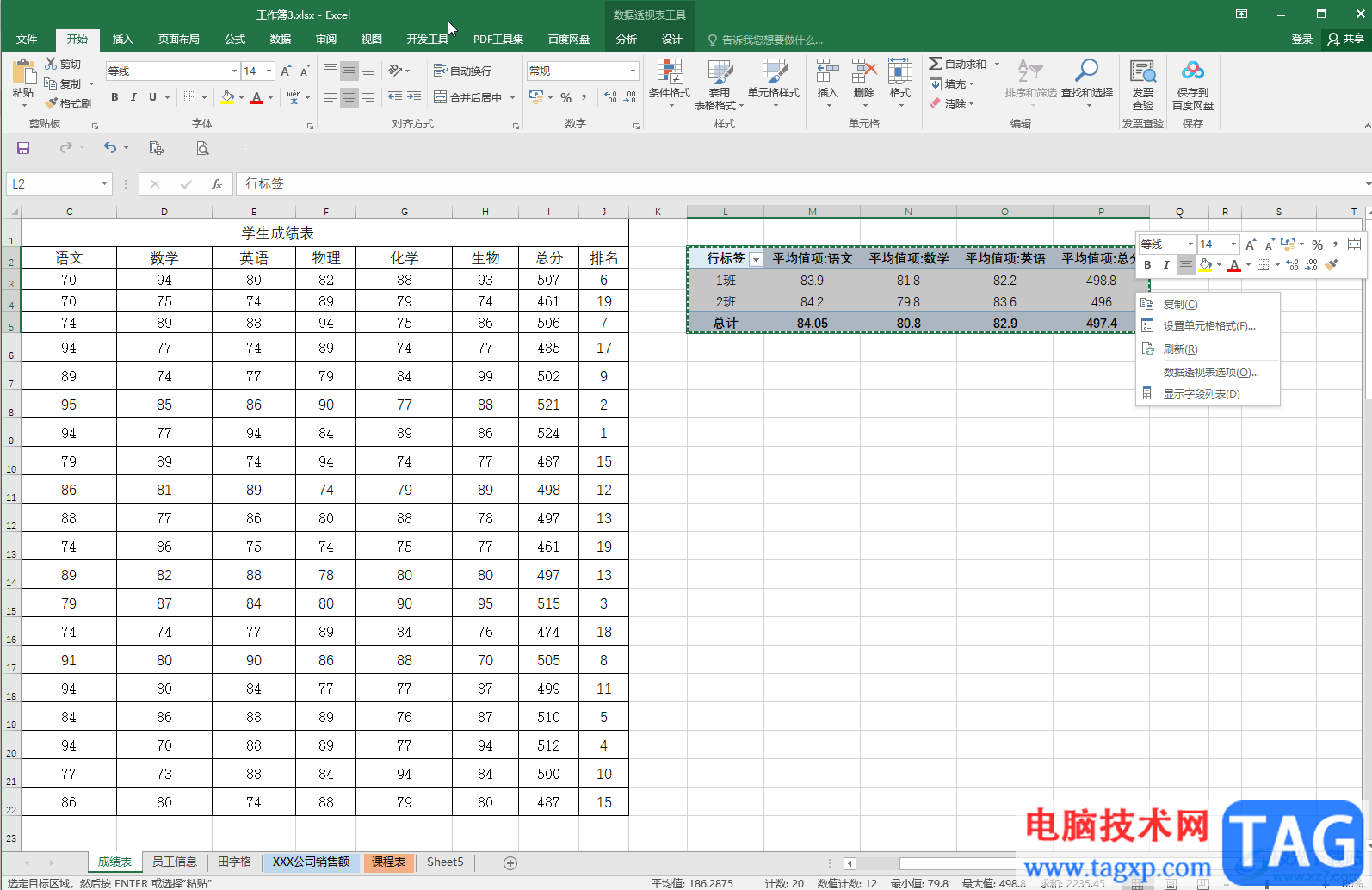The image size is (1372, 890).
Task: Click the Delete cells (删除) icon
Action: (x=864, y=72)
